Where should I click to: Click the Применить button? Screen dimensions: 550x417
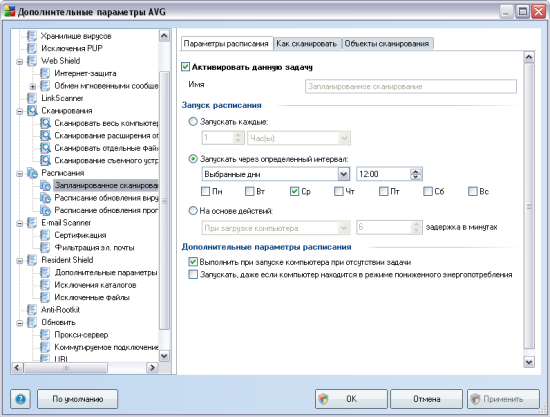tap(503, 399)
